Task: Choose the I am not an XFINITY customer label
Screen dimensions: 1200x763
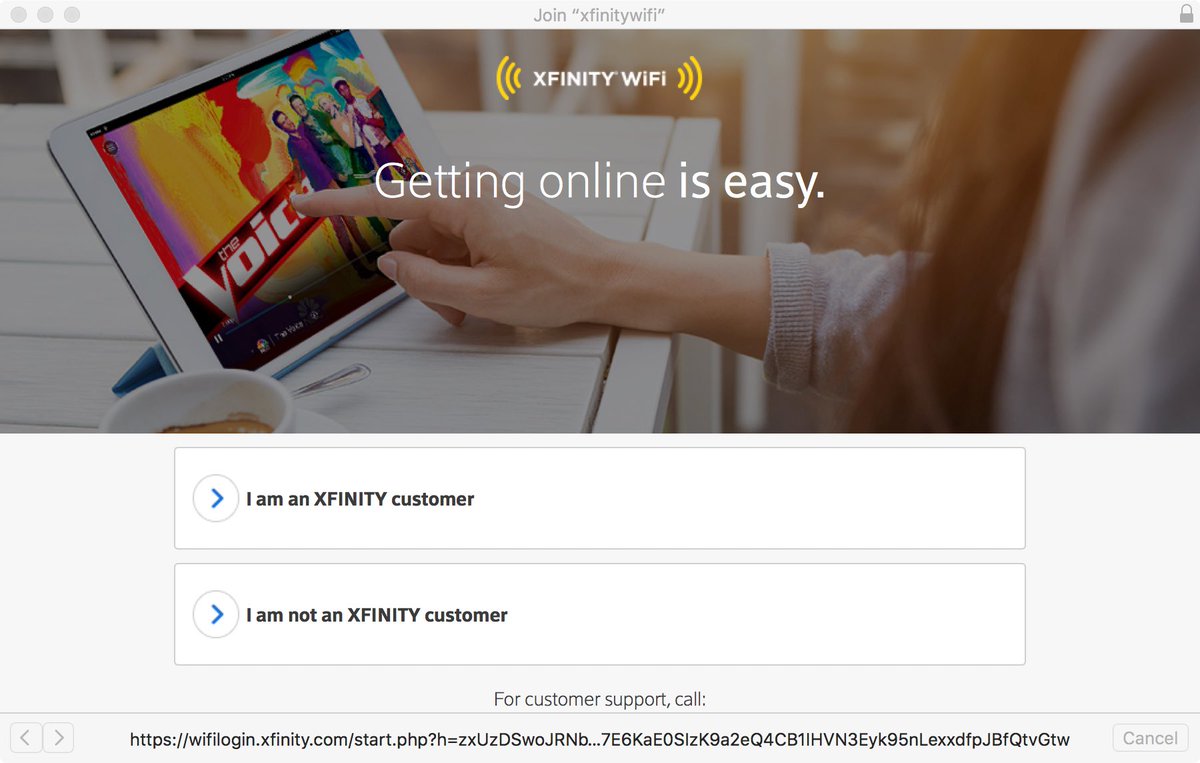Action: (x=377, y=615)
